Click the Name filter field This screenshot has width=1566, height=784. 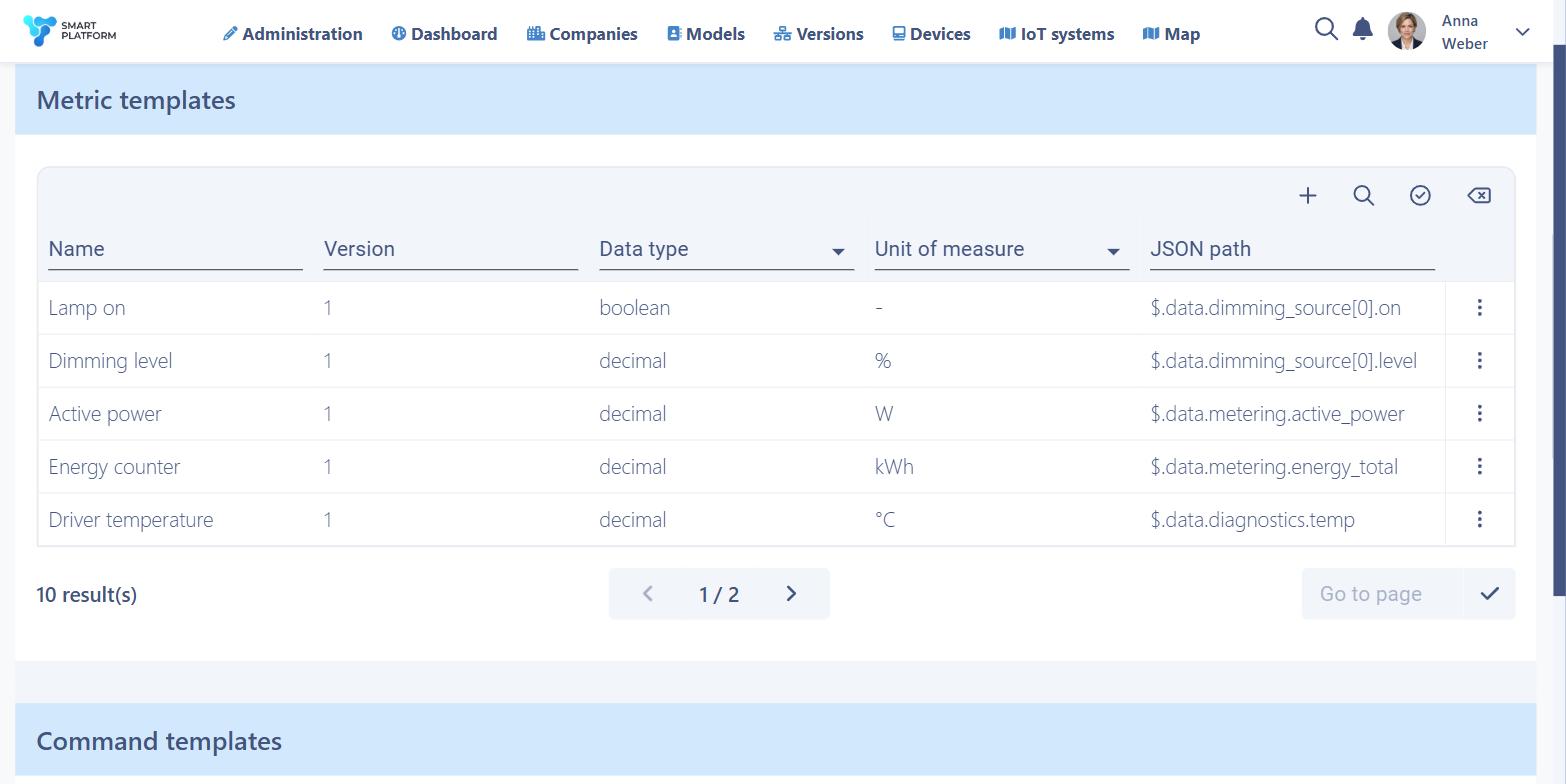click(x=175, y=250)
